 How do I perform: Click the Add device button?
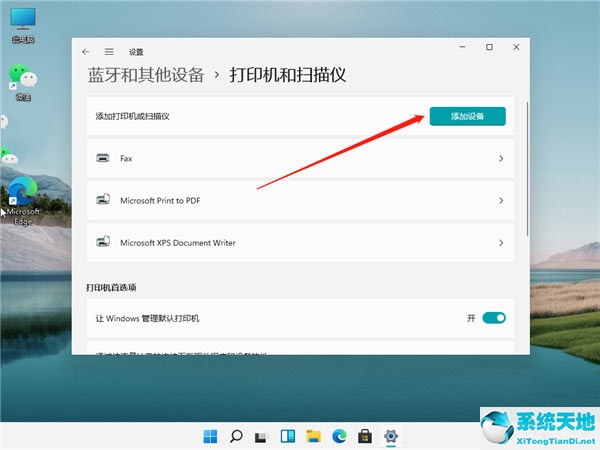coord(468,116)
